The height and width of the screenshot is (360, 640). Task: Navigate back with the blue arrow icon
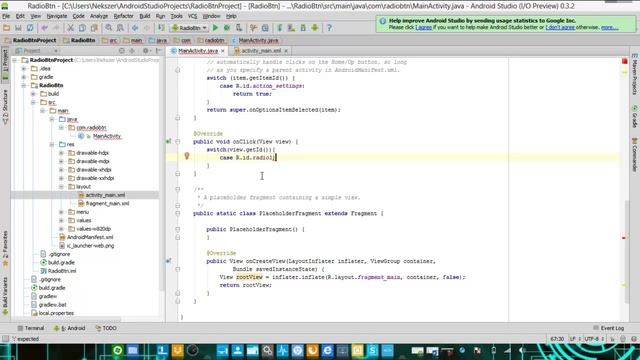[x=135, y=28]
